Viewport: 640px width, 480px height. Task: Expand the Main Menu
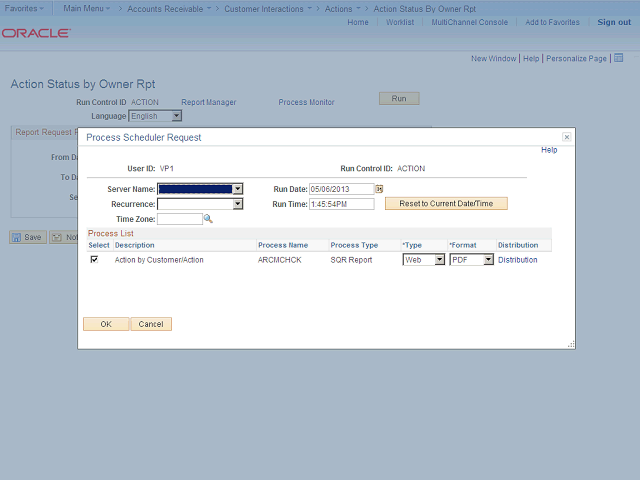tap(87, 8)
